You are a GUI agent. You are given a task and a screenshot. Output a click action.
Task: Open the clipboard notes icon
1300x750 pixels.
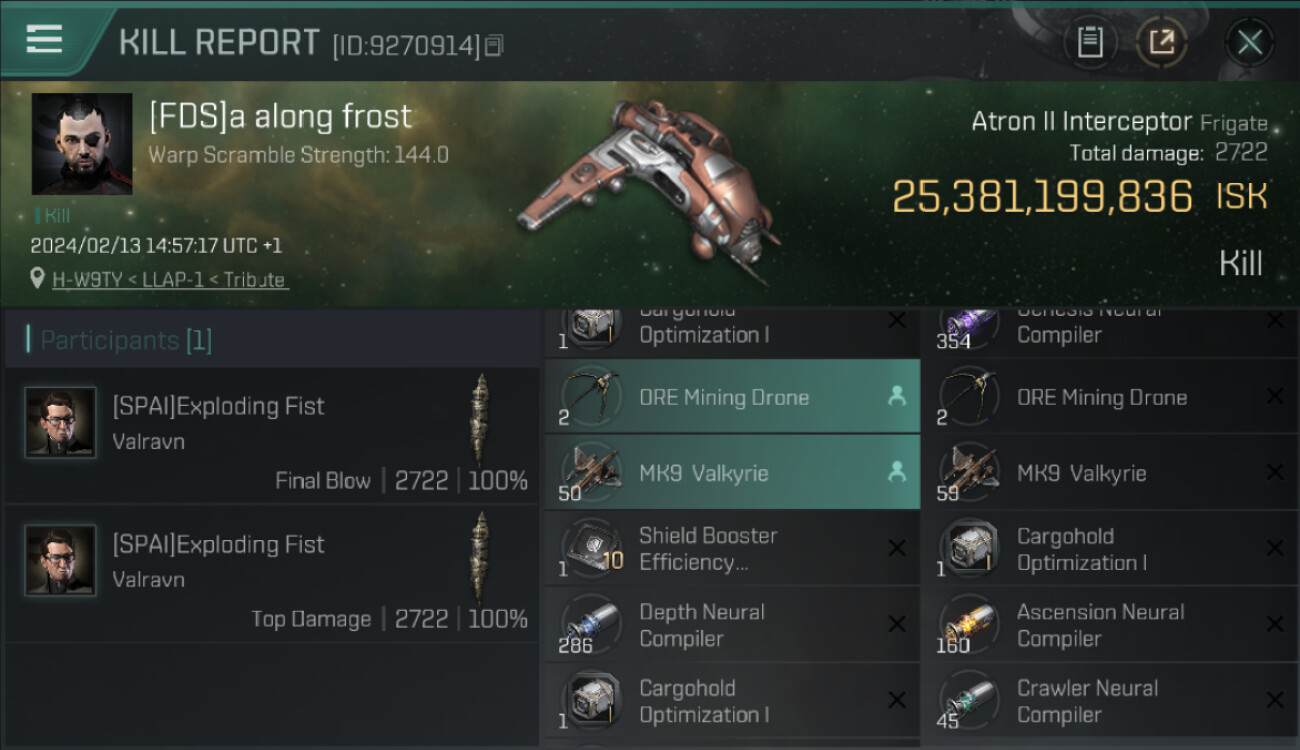1090,42
